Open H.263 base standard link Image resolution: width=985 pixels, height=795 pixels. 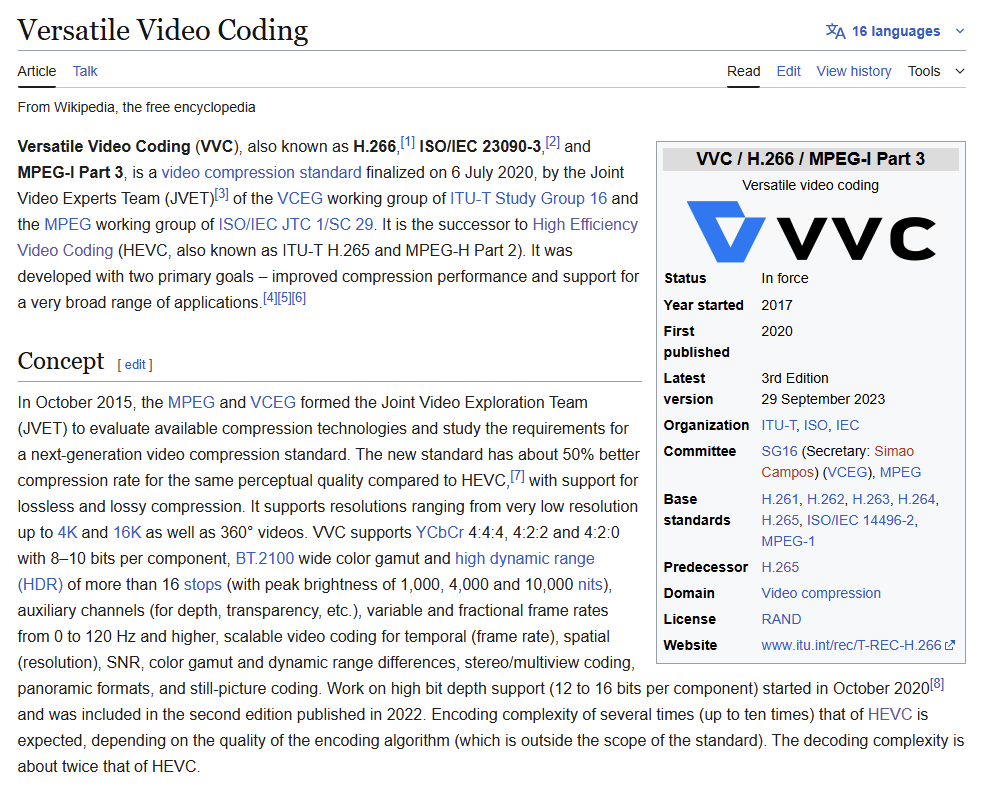871,499
